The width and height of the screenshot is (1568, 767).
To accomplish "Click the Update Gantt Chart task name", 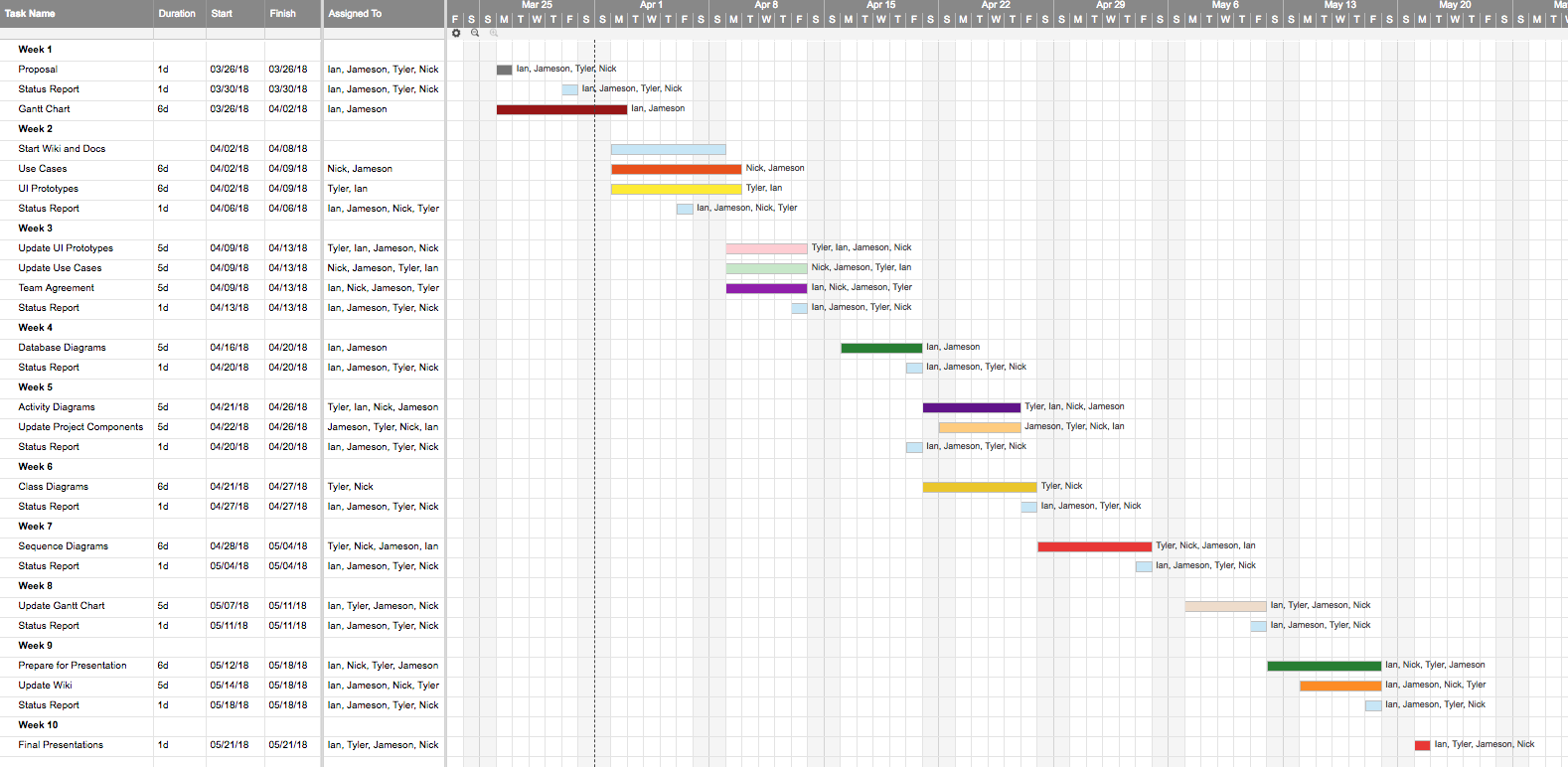I will click(62, 606).
